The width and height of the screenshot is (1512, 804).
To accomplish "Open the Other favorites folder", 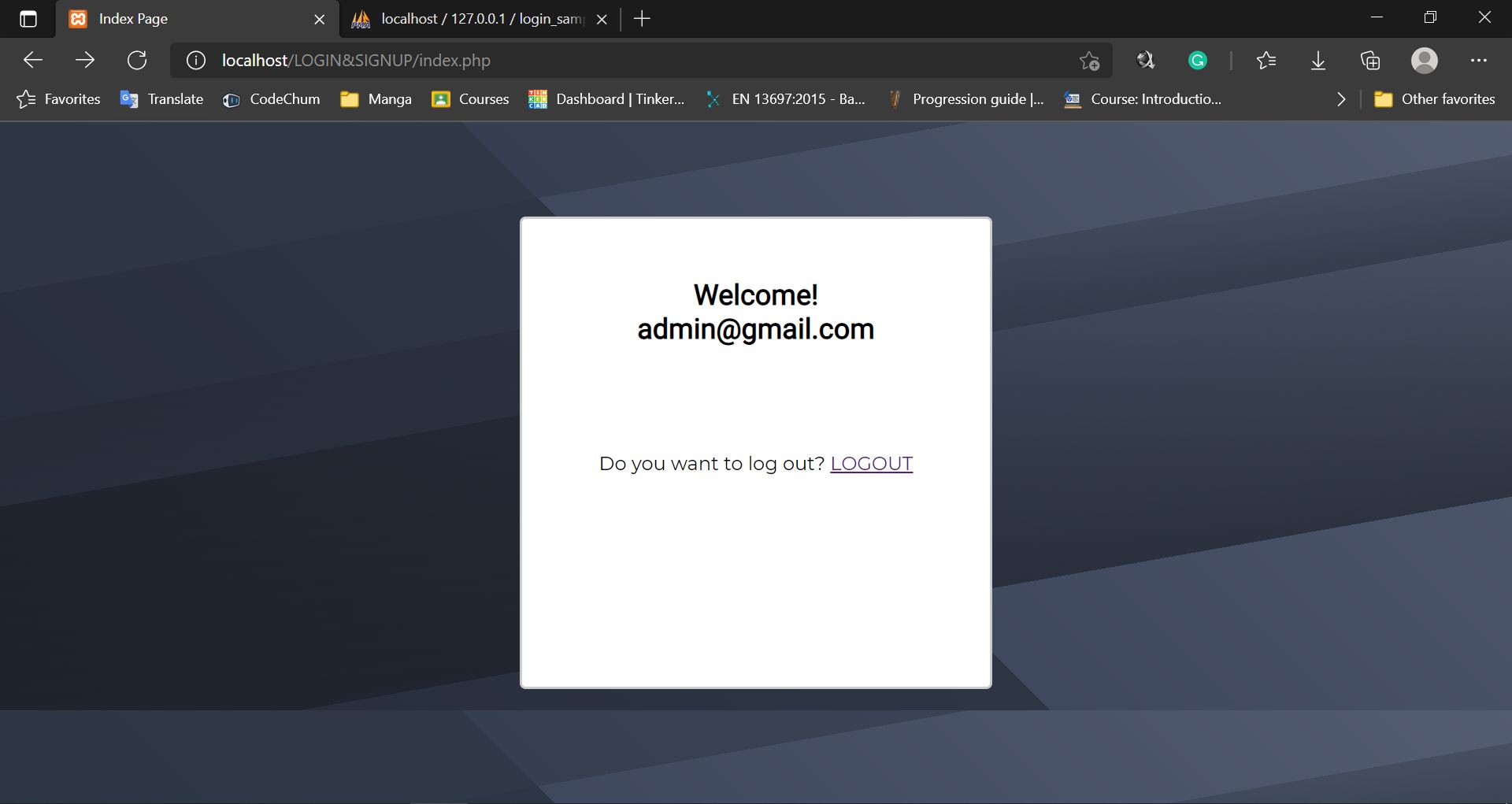I will 1435,99.
